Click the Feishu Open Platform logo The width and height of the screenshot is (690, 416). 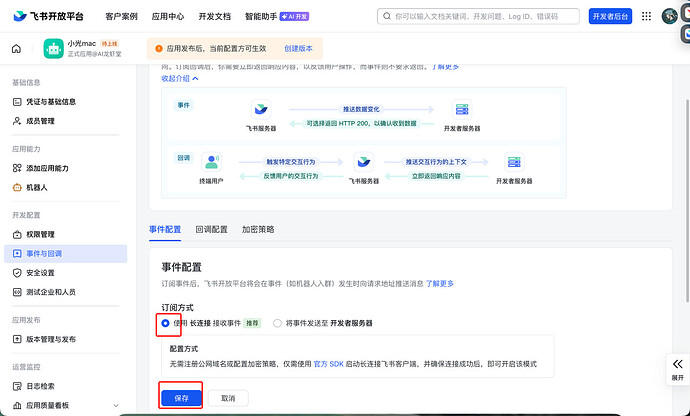[x=49, y=16]
